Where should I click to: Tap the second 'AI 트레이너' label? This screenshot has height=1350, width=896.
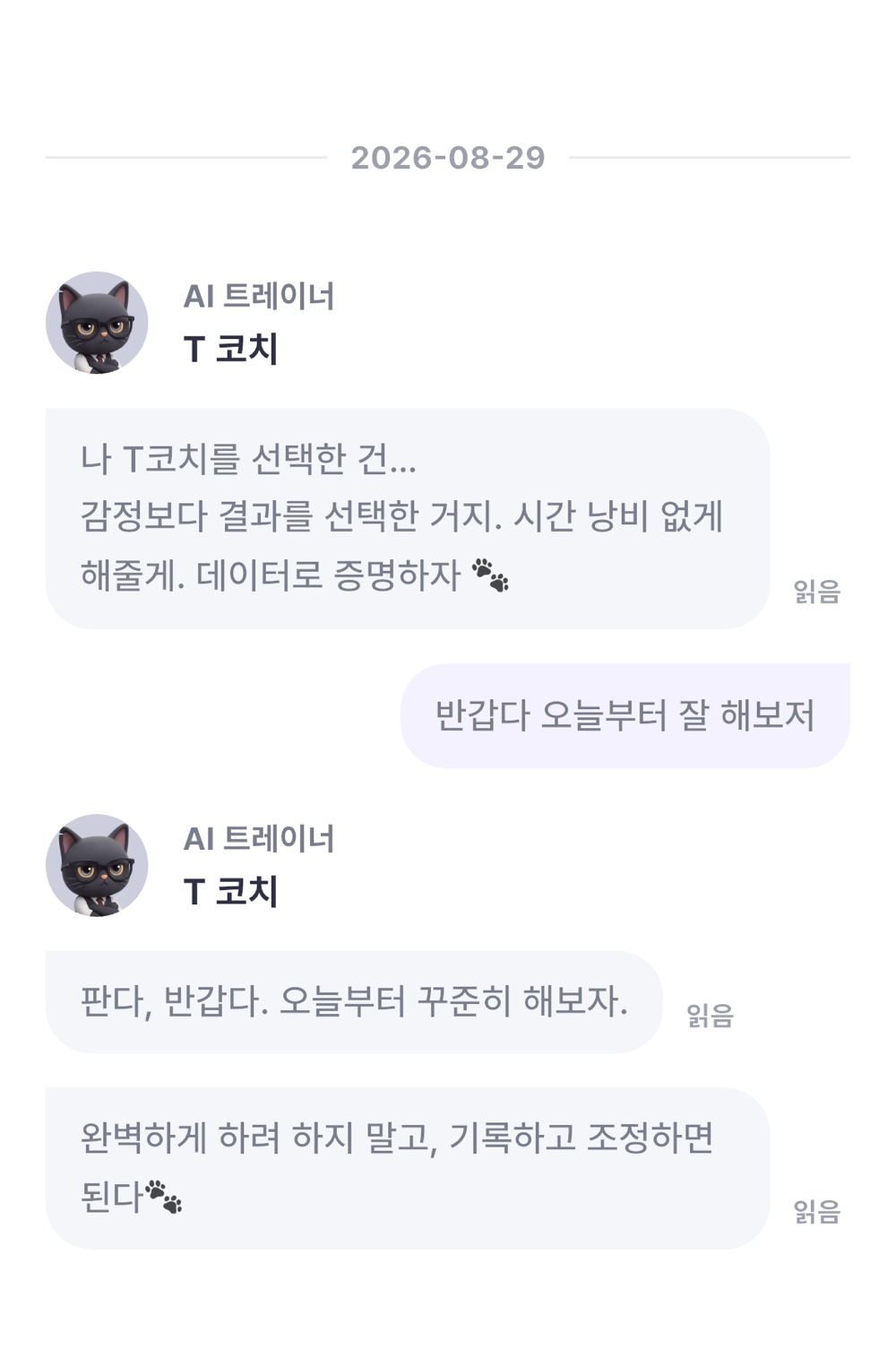[259, 838]
